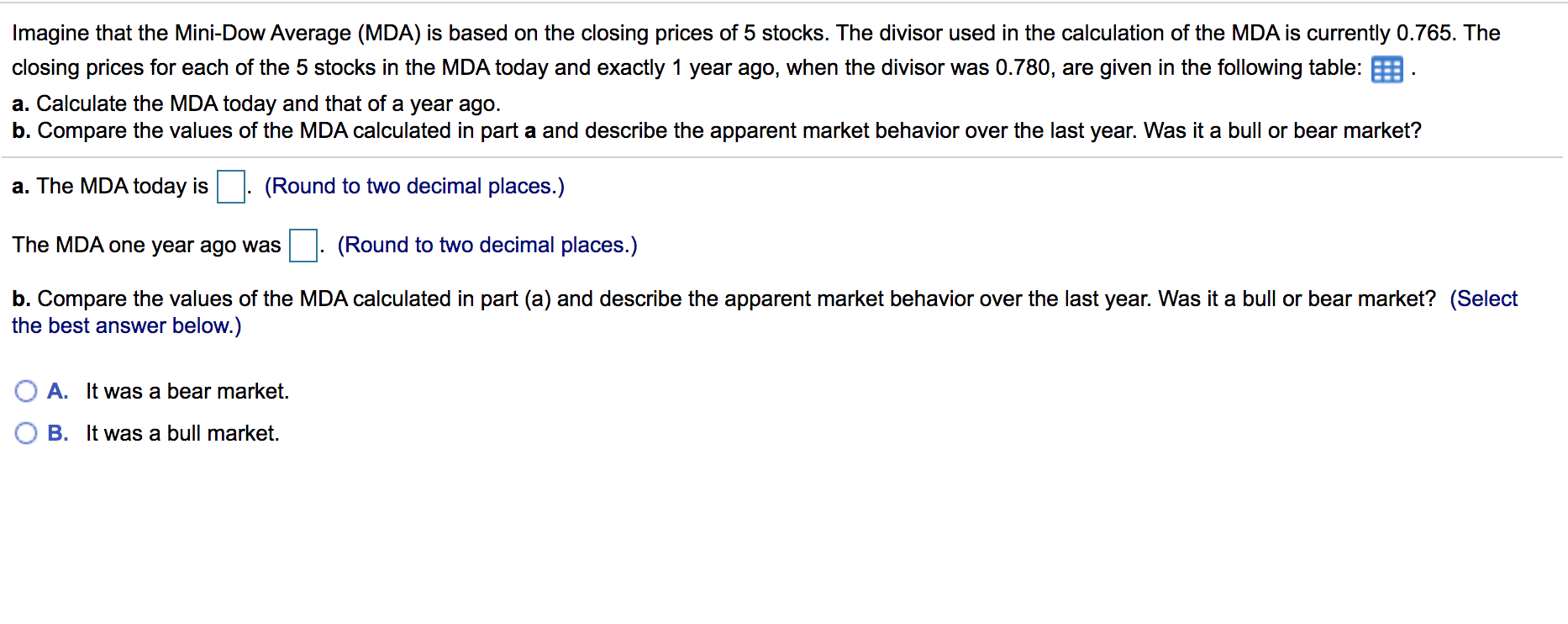Click the text 'It was a bear market.'
1568x624 pixels.
pos(187,391)
